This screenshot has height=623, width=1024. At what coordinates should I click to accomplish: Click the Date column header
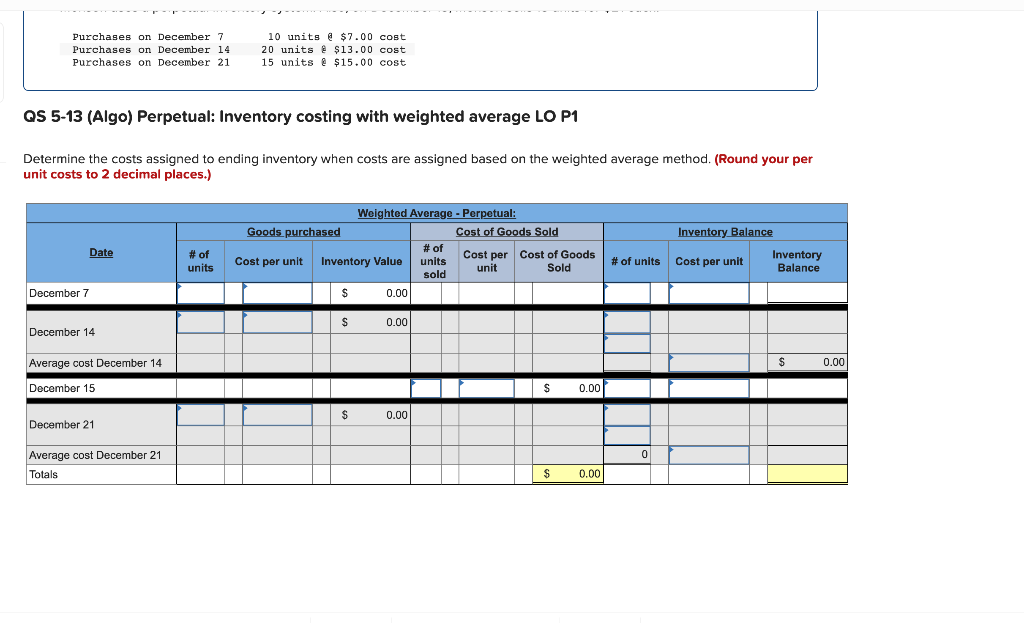[101, 253]
